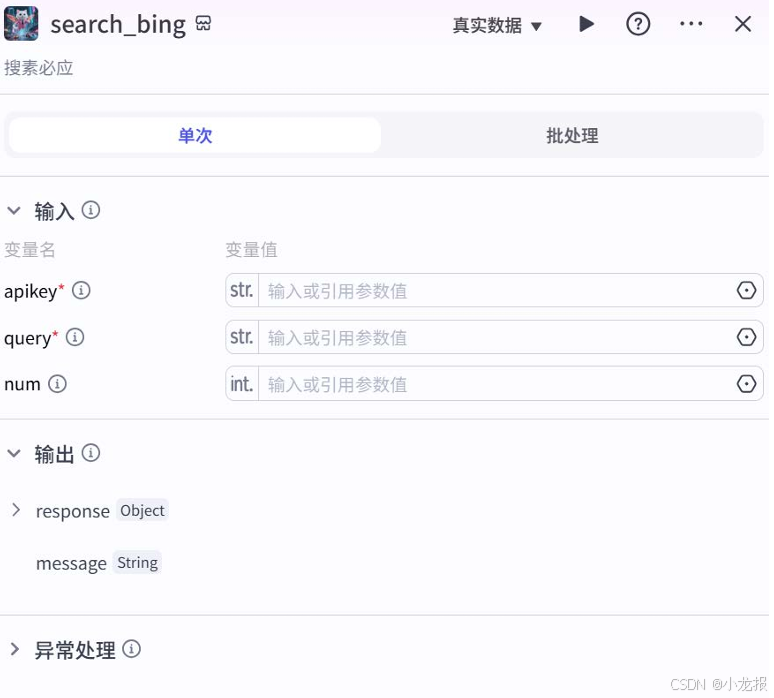
Task: Open the 真实数据 dropdown
Action: click(x=497, y=25)
